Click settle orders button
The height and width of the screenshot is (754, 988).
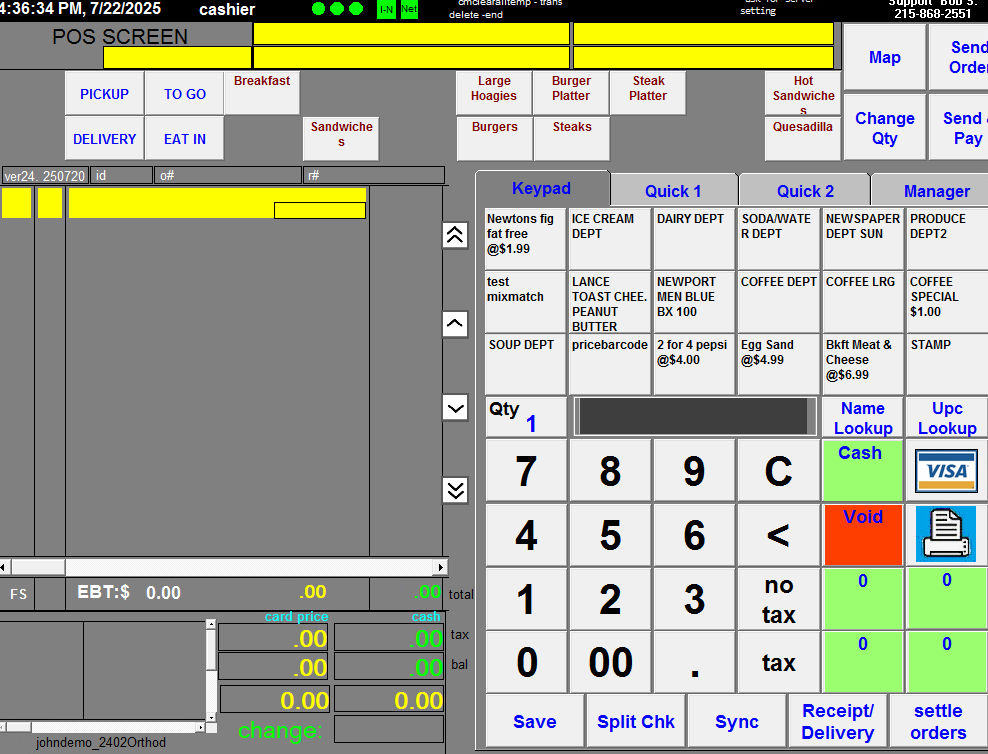(x=938, y=721)
